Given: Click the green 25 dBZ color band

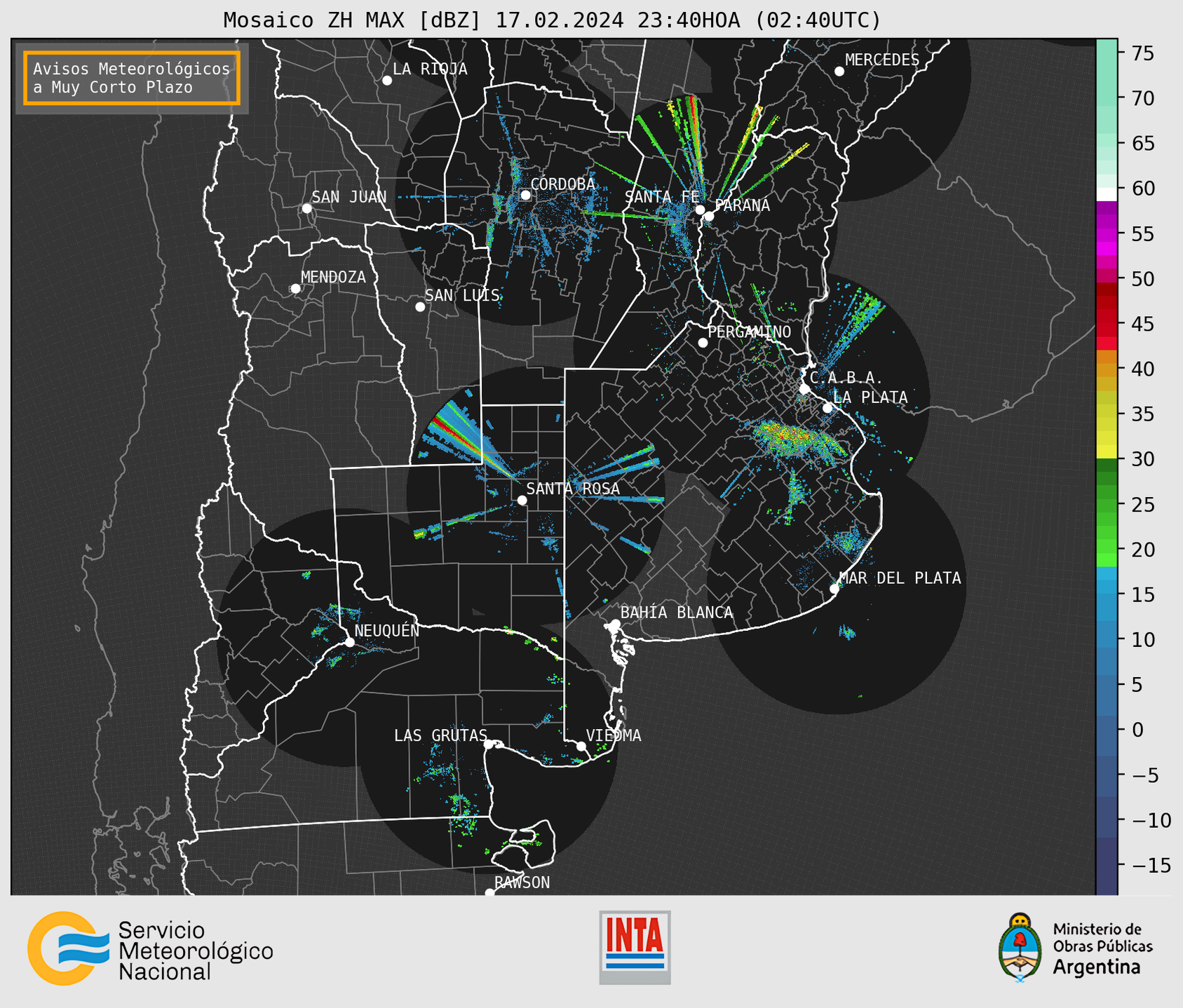Looking at the screenshot, I should (1107, 505).
